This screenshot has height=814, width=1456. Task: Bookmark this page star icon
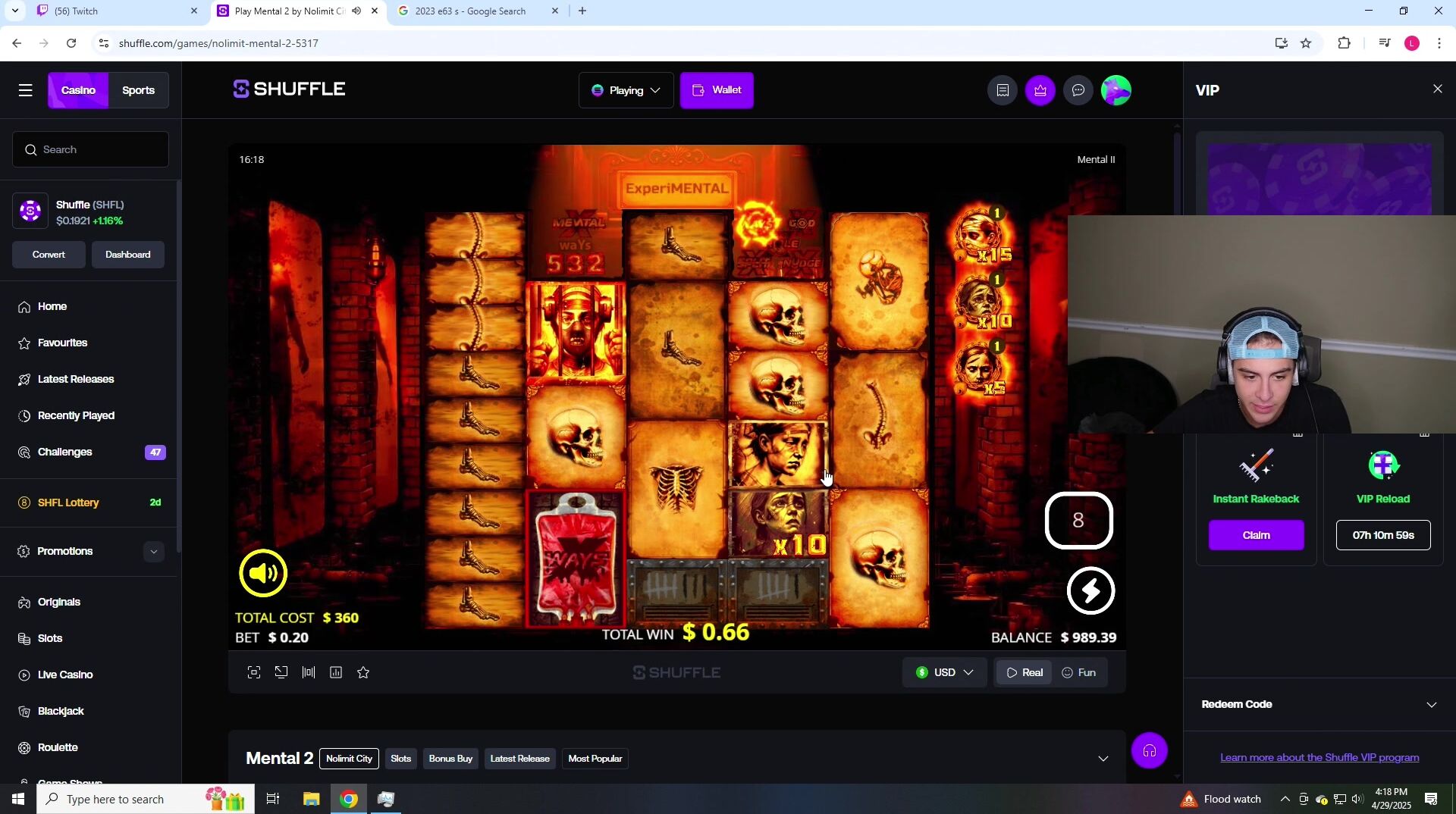coord(1306,43)
